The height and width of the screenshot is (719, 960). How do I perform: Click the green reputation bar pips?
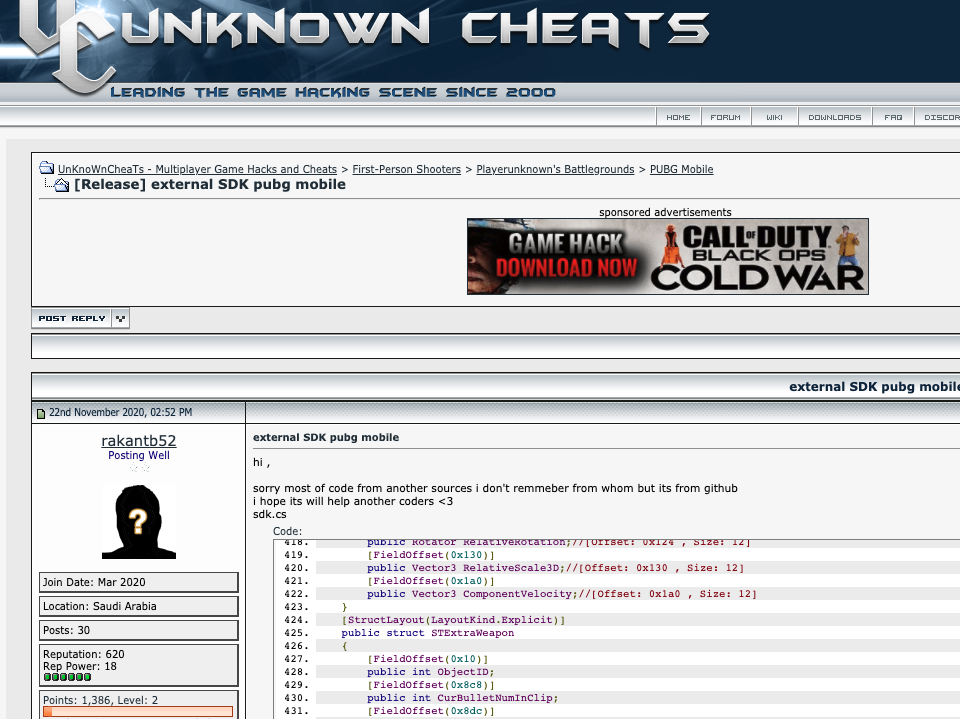pyautogui.click(x=67, y=677)
